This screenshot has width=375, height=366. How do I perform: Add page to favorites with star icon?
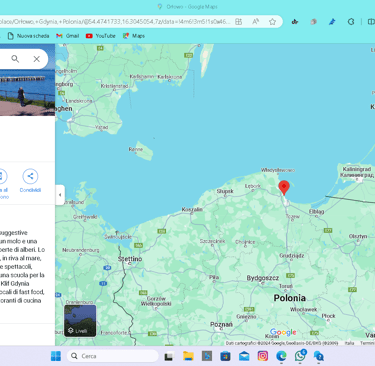[x=272, y=22]
